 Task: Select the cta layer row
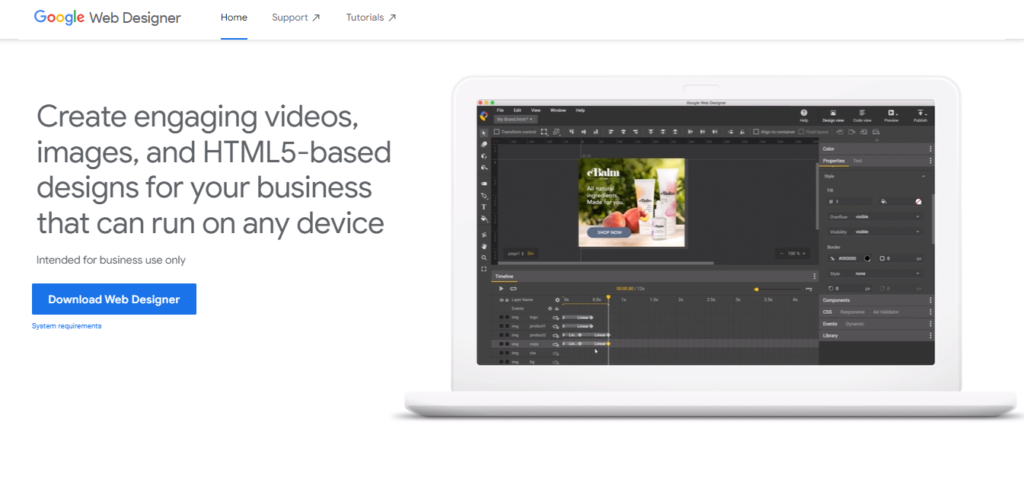point(654,353)
